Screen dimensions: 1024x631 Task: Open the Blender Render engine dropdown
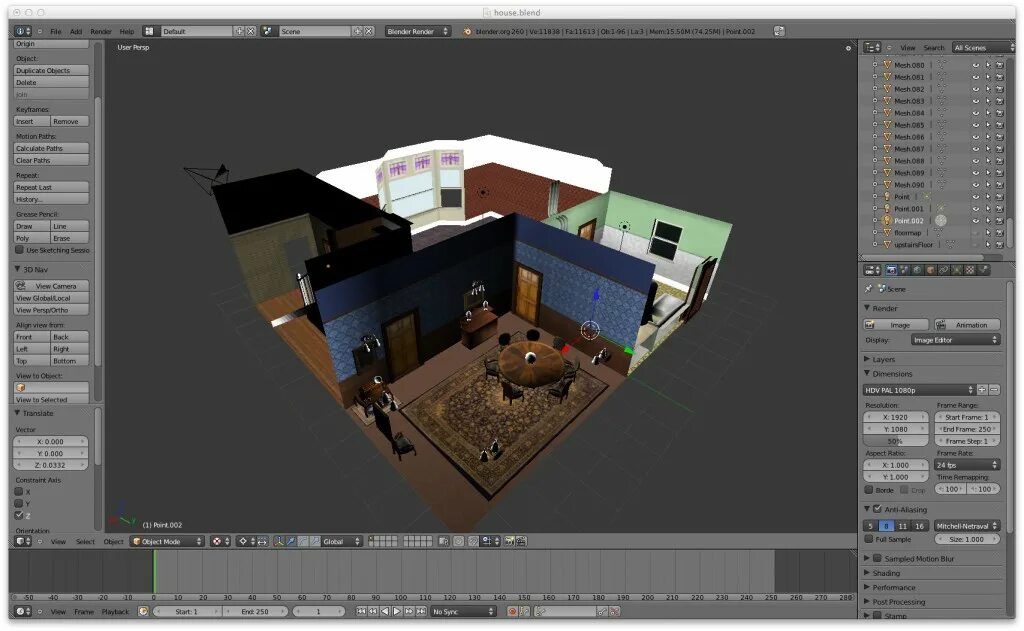point(418,31)
